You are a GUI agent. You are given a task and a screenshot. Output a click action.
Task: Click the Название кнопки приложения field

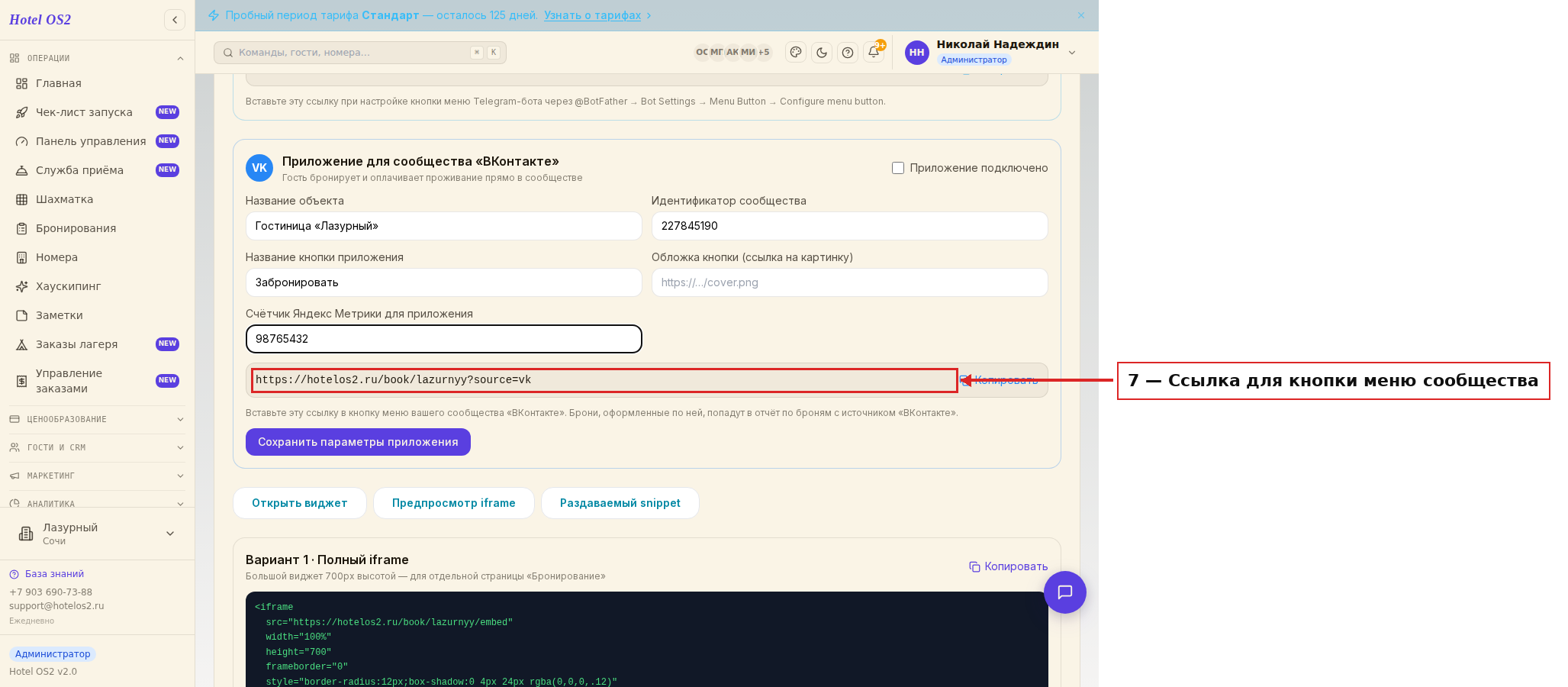[x=444, y=282]
